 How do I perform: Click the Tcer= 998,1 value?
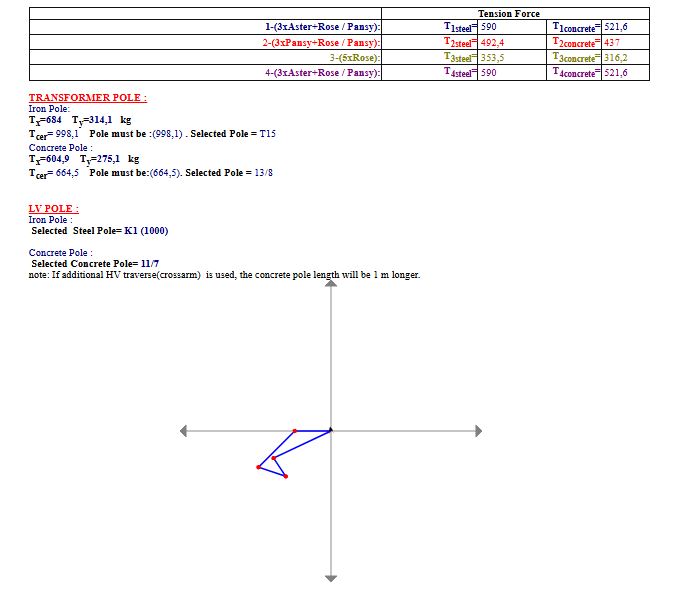pyautogui.click(x=54, y=134)
